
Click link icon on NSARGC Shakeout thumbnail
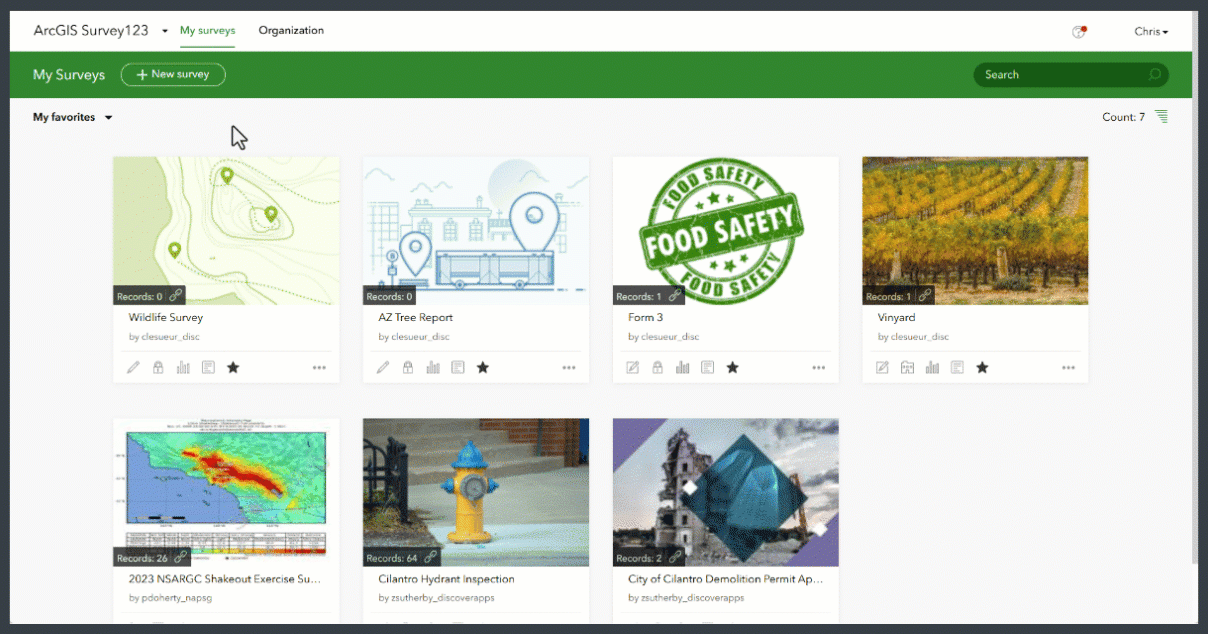point(181,558)
